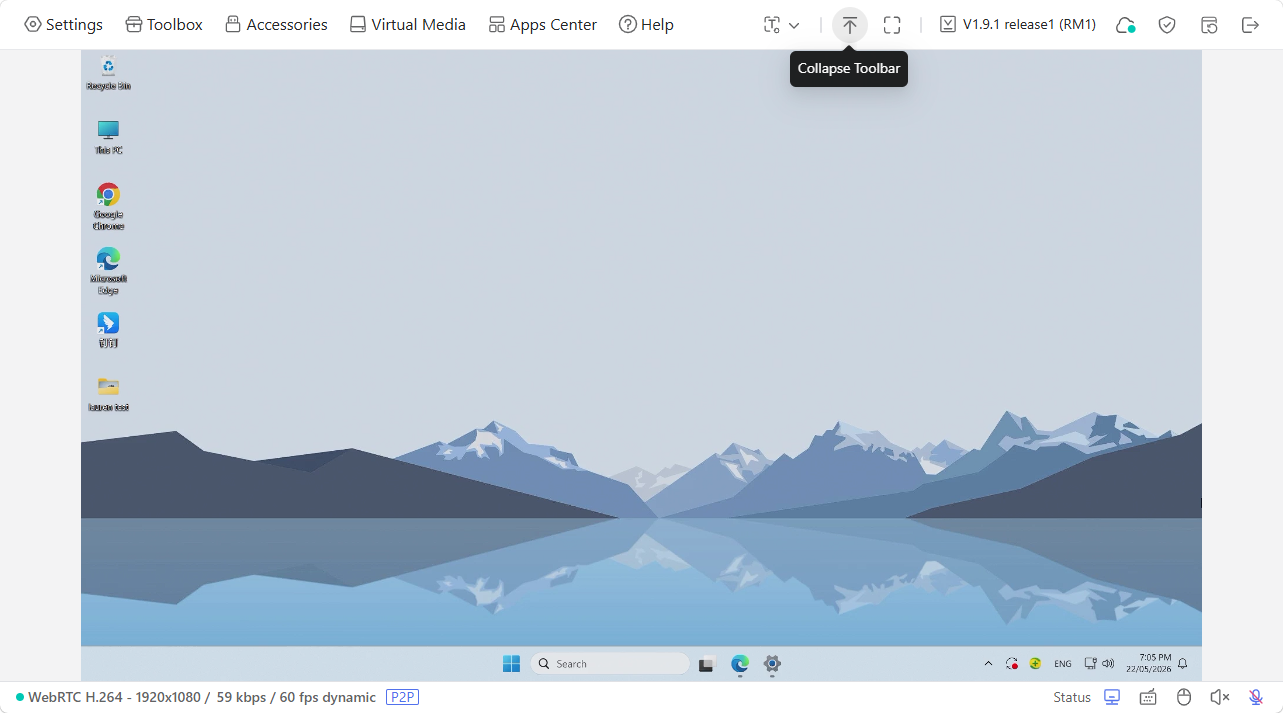Click the Collapse Toolbar arrow button
This screenshot has height=713, width=1283.
(x=850, y=25)
